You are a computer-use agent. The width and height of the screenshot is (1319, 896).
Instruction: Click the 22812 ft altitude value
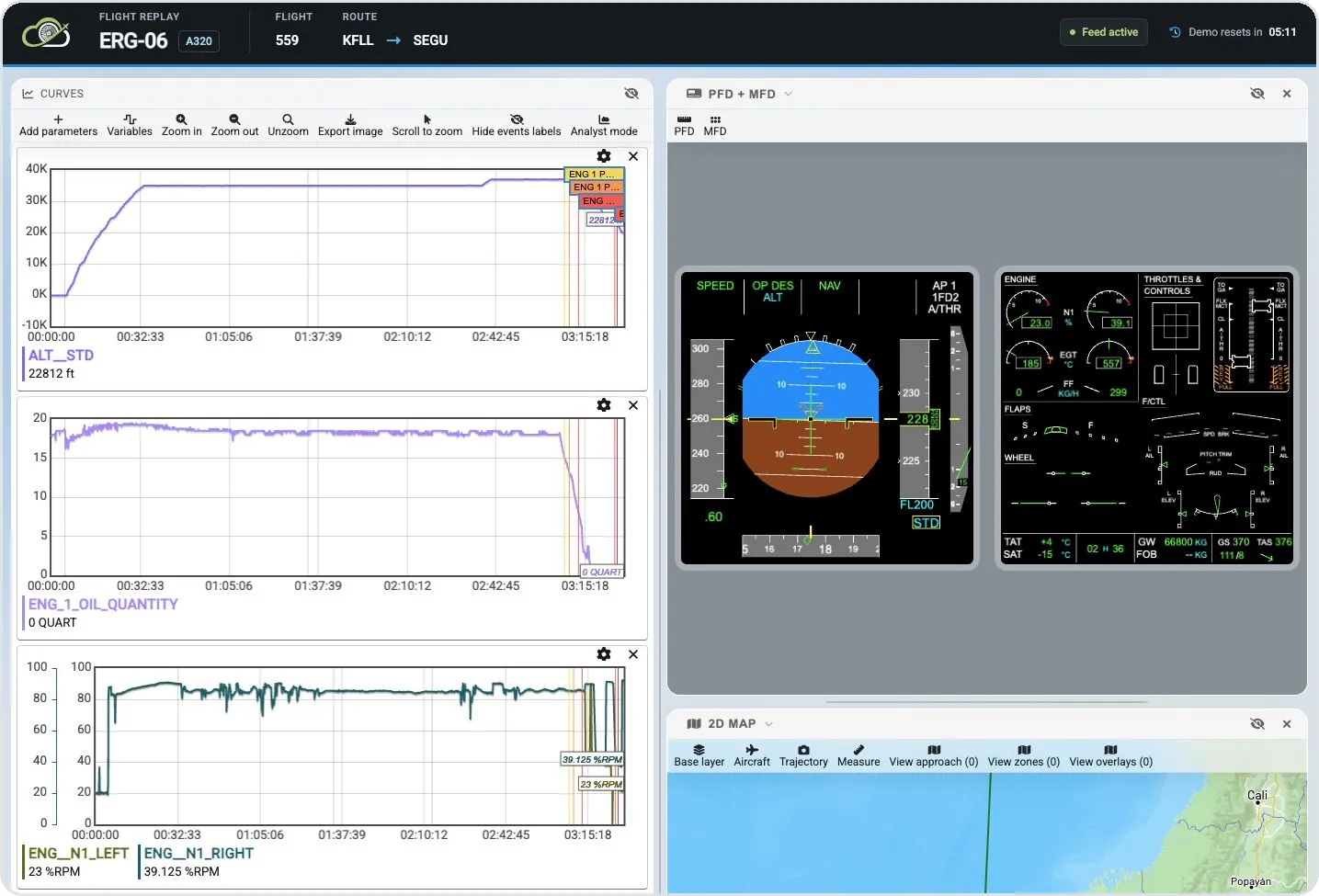51,374
